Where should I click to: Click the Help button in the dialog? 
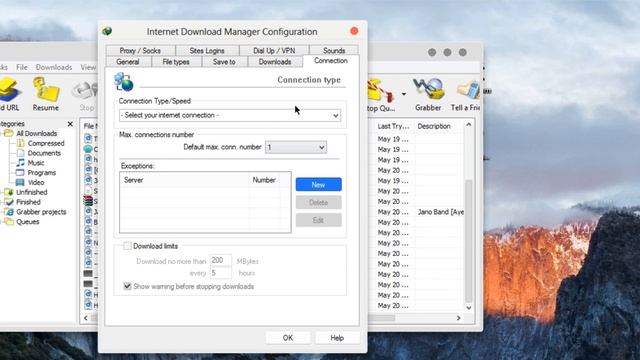coord(337,338)
